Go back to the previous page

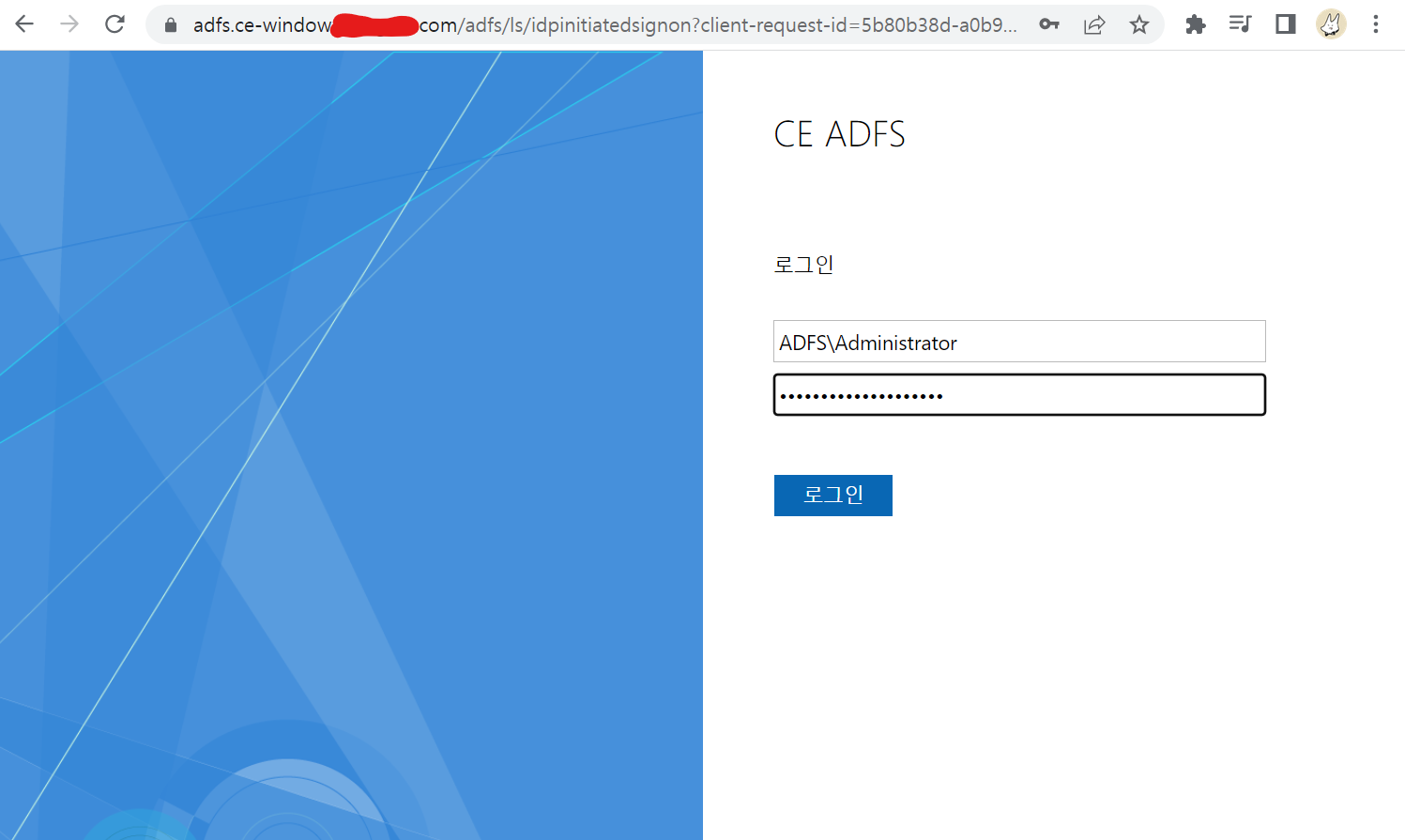tap(24, 24)
